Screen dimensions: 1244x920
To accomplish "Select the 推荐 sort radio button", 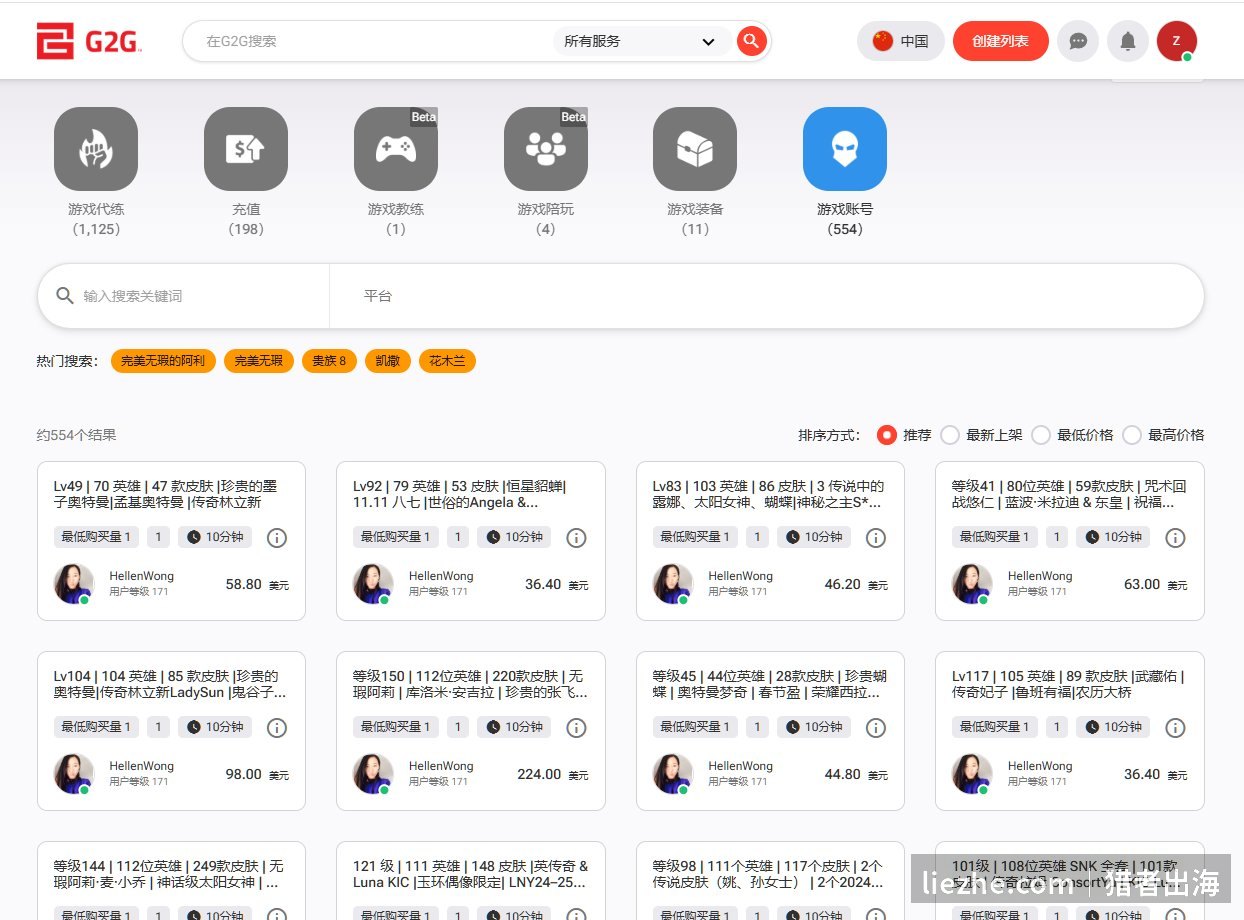I will [x=886, y=435].
